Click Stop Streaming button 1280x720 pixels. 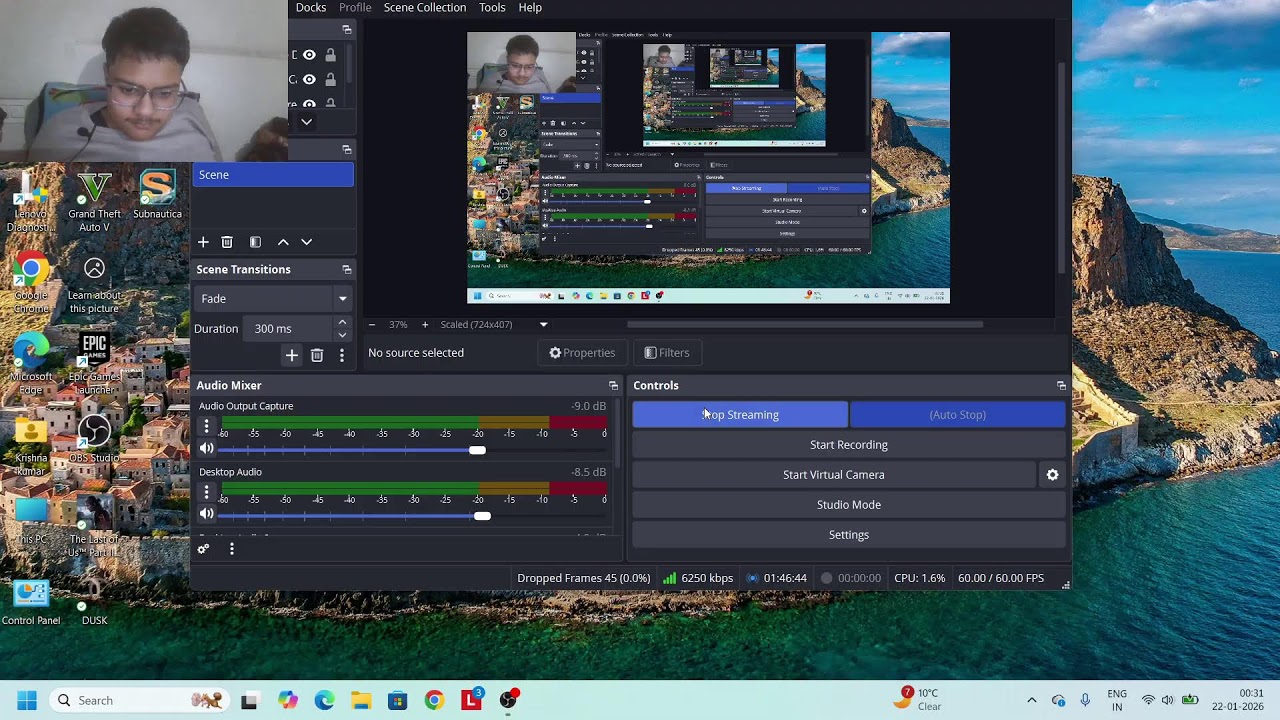[x=740, y=415]
